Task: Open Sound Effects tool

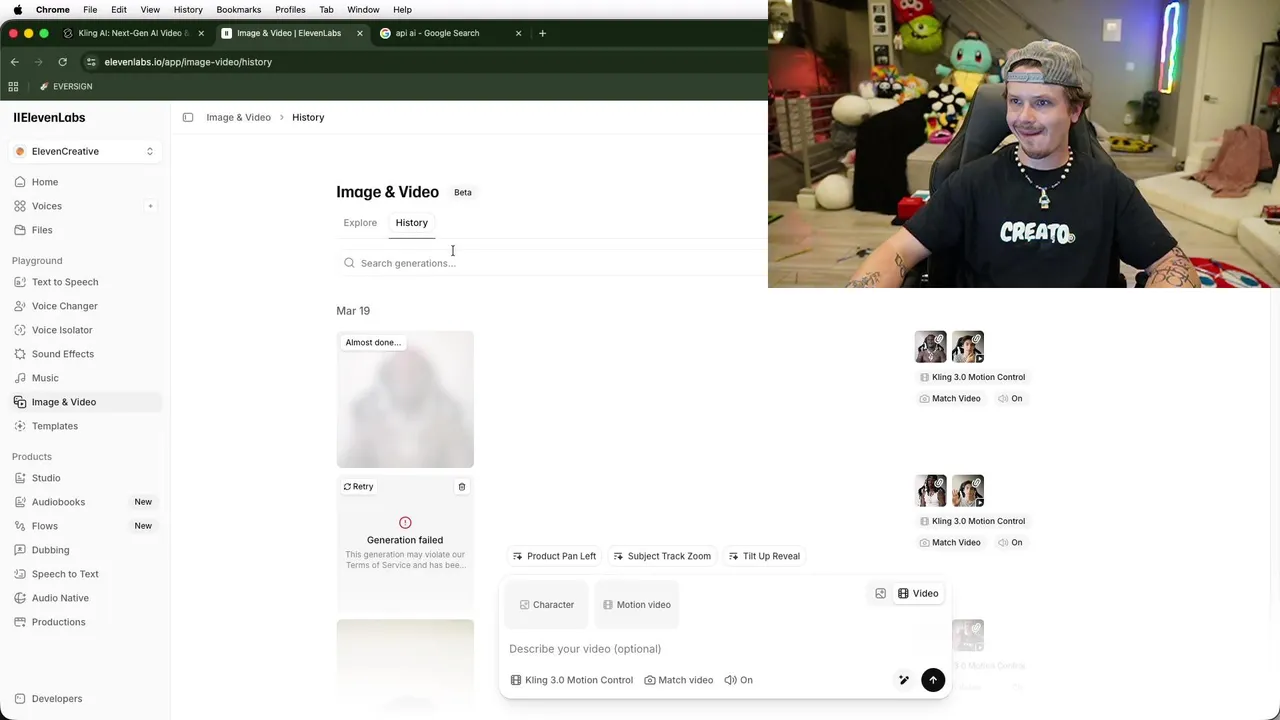Action: (62, 354)
